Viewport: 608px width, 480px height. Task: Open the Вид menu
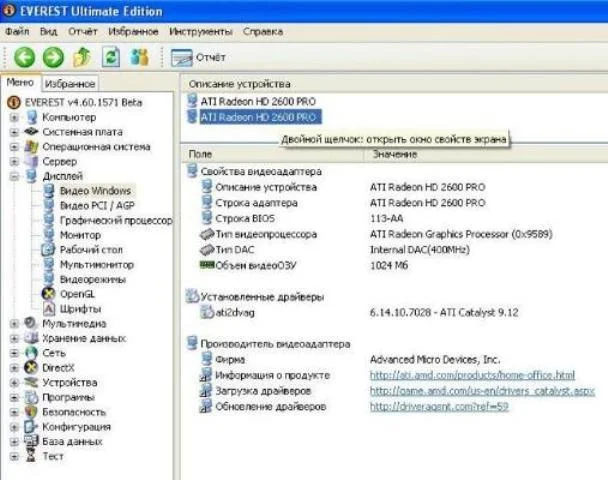click(48, 31)
